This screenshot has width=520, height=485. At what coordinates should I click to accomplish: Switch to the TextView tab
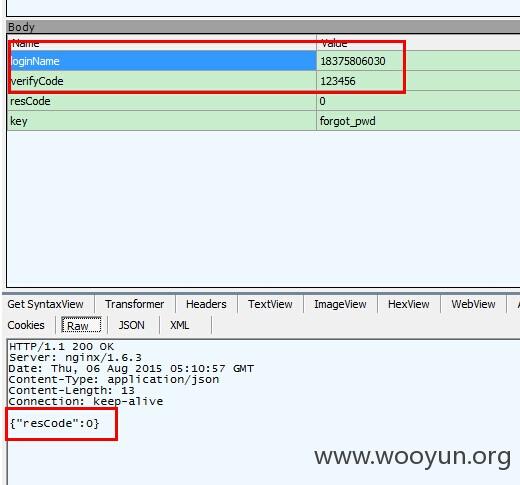[270, 304]
